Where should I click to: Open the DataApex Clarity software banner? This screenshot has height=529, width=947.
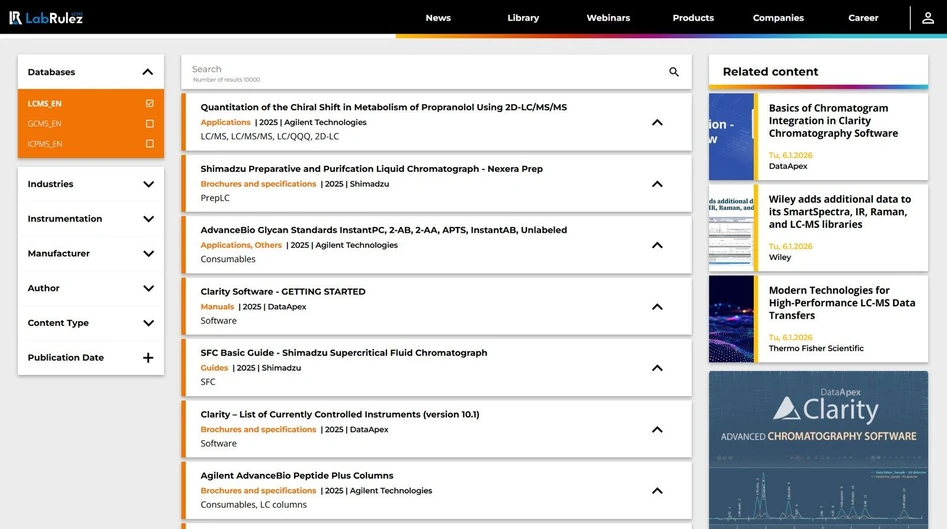pyautogui.click(x=818, y=450)
